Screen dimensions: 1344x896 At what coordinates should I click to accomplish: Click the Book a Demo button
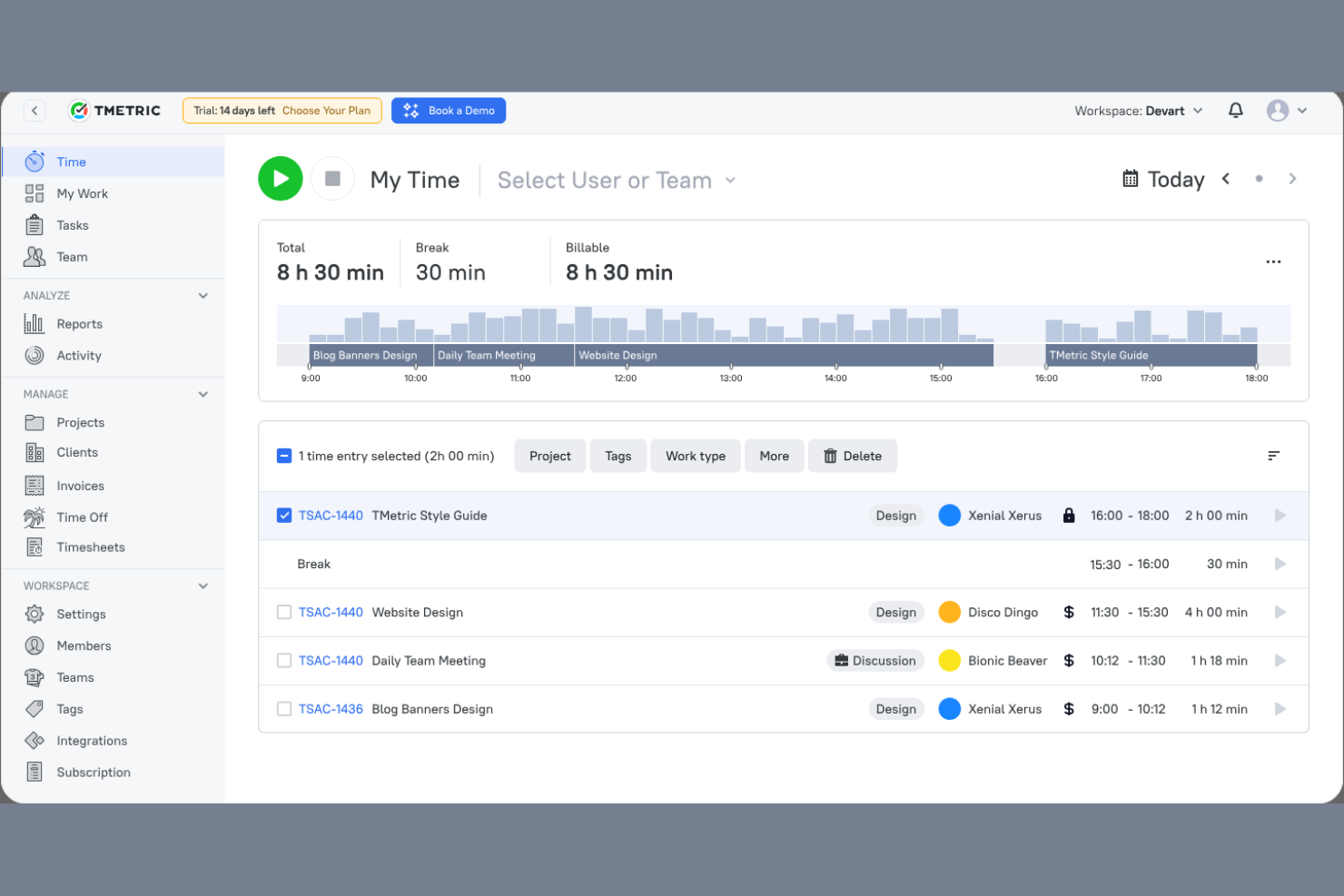(449, 110)
